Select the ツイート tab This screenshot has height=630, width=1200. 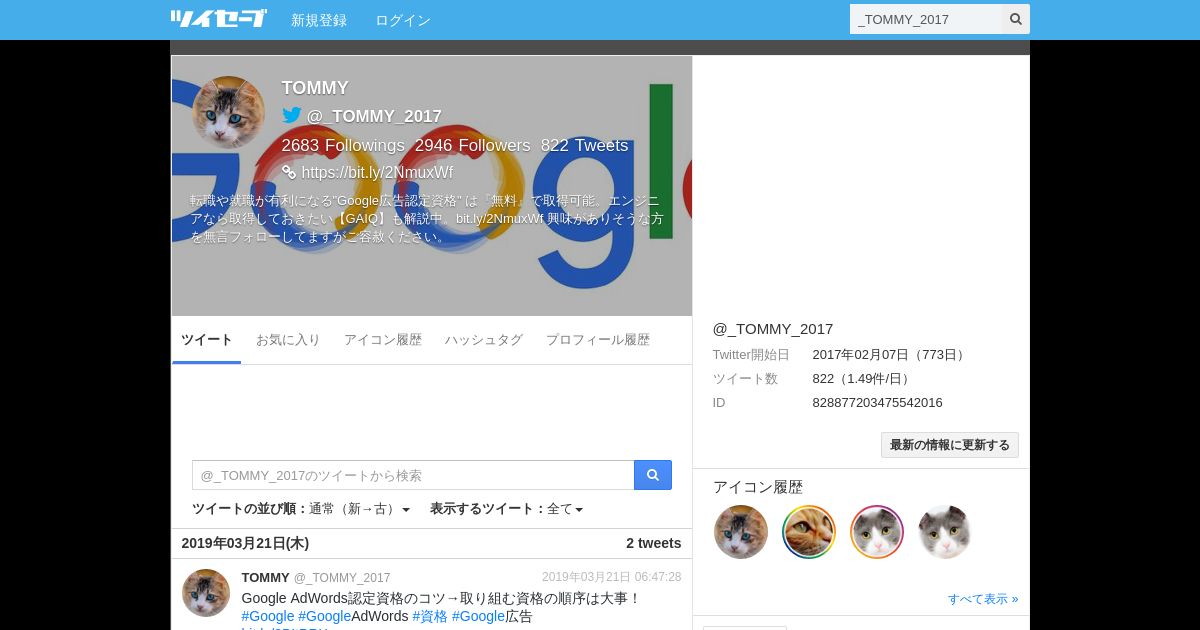(206, 340)
